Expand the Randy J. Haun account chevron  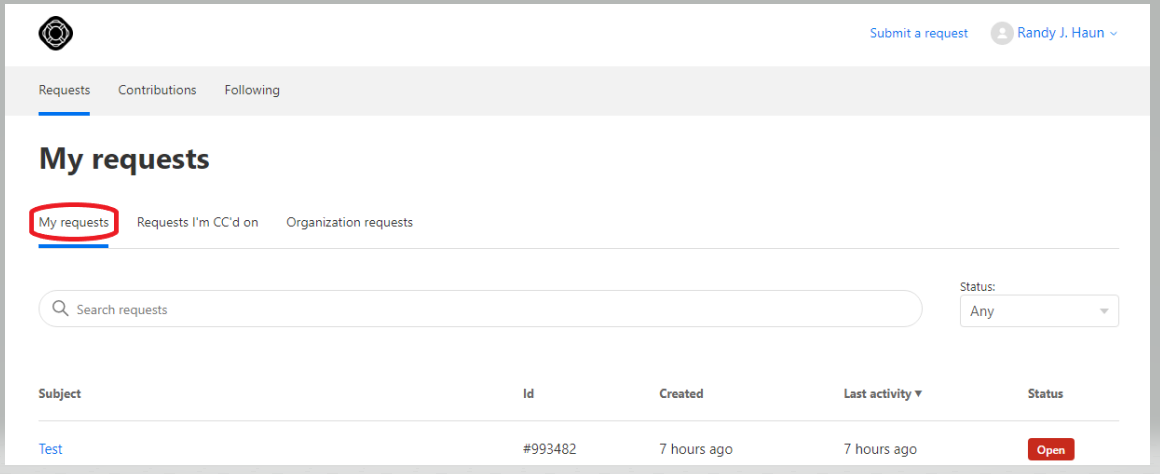click(1113, 34)
